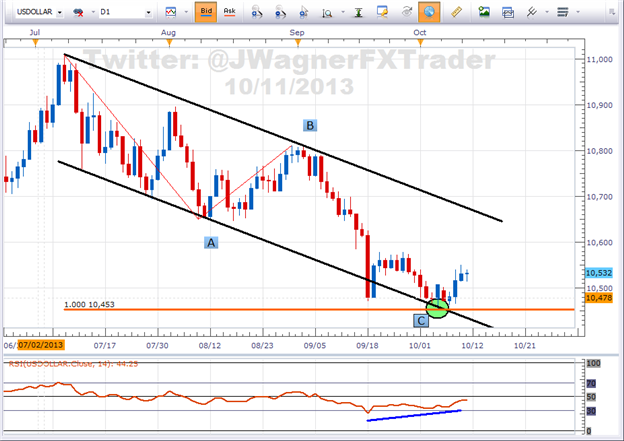Click the '1.000 10,453' Fibonacci level label
Image resolution: width=624 pixels, height=441 pixels.
tap(89, 304)
